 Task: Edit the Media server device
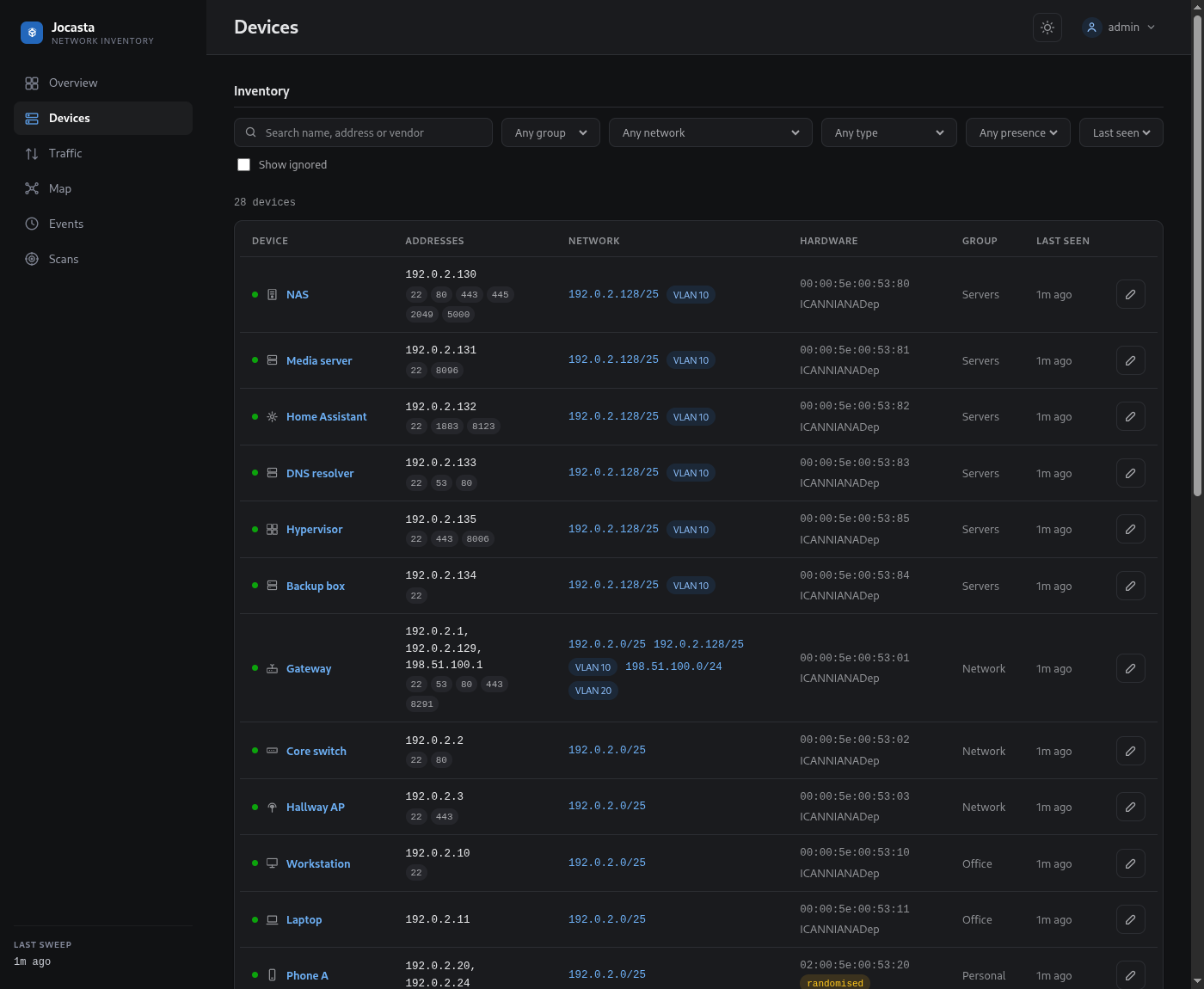1131,360
